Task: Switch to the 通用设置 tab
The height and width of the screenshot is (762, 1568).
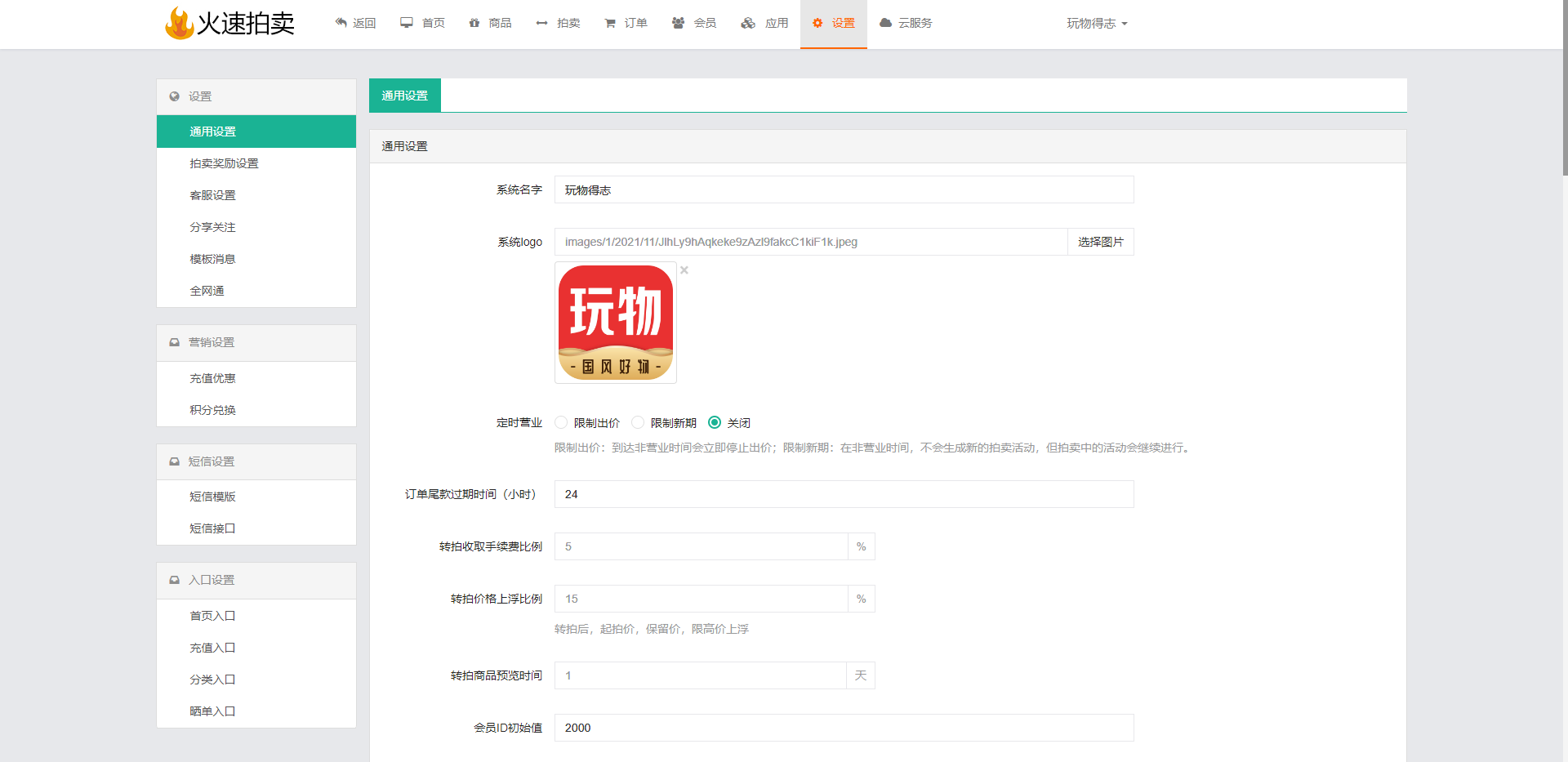Action: point(404,96)
